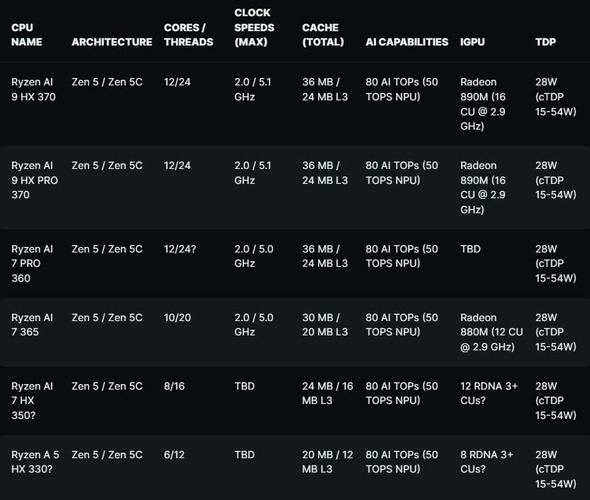The image size is (590, 500).
Task: Select the CORES / THREADS header
Action: point(189,35)
